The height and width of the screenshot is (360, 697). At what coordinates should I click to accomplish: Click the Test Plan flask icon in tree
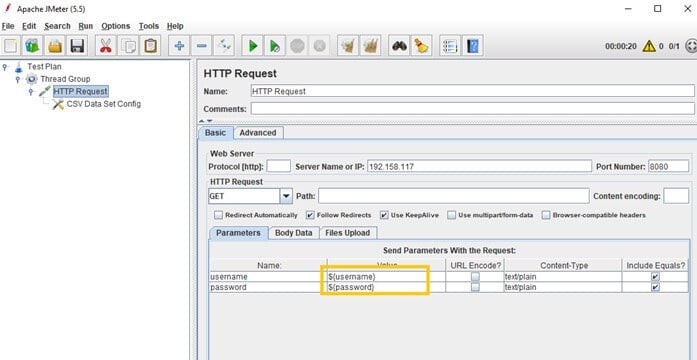point(18,67)
